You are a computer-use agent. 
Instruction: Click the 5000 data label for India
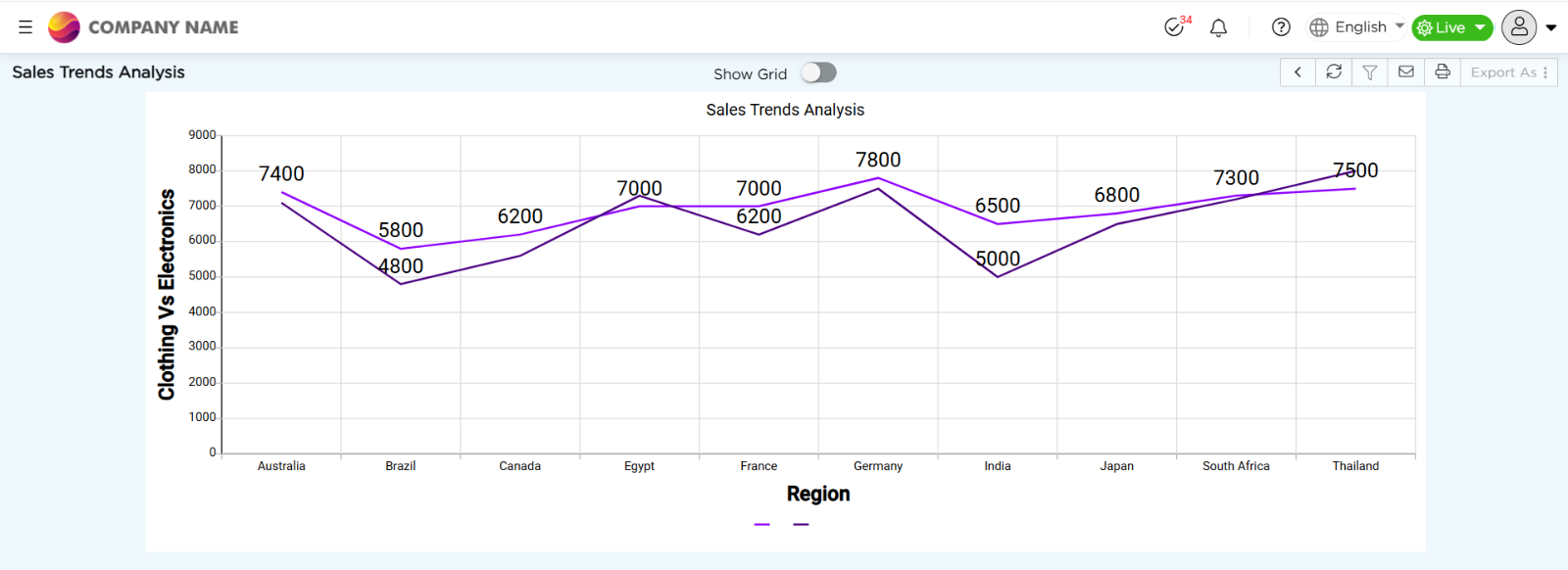(x=998, y=259)
